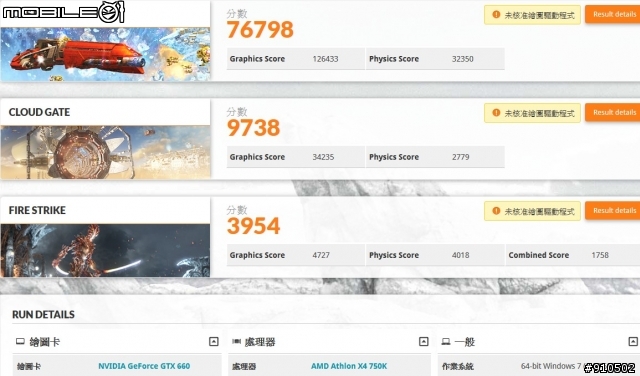Click warning exclamation icon in Fire Strike row
This screenshot has height=376, width=640.
[496, 211]
